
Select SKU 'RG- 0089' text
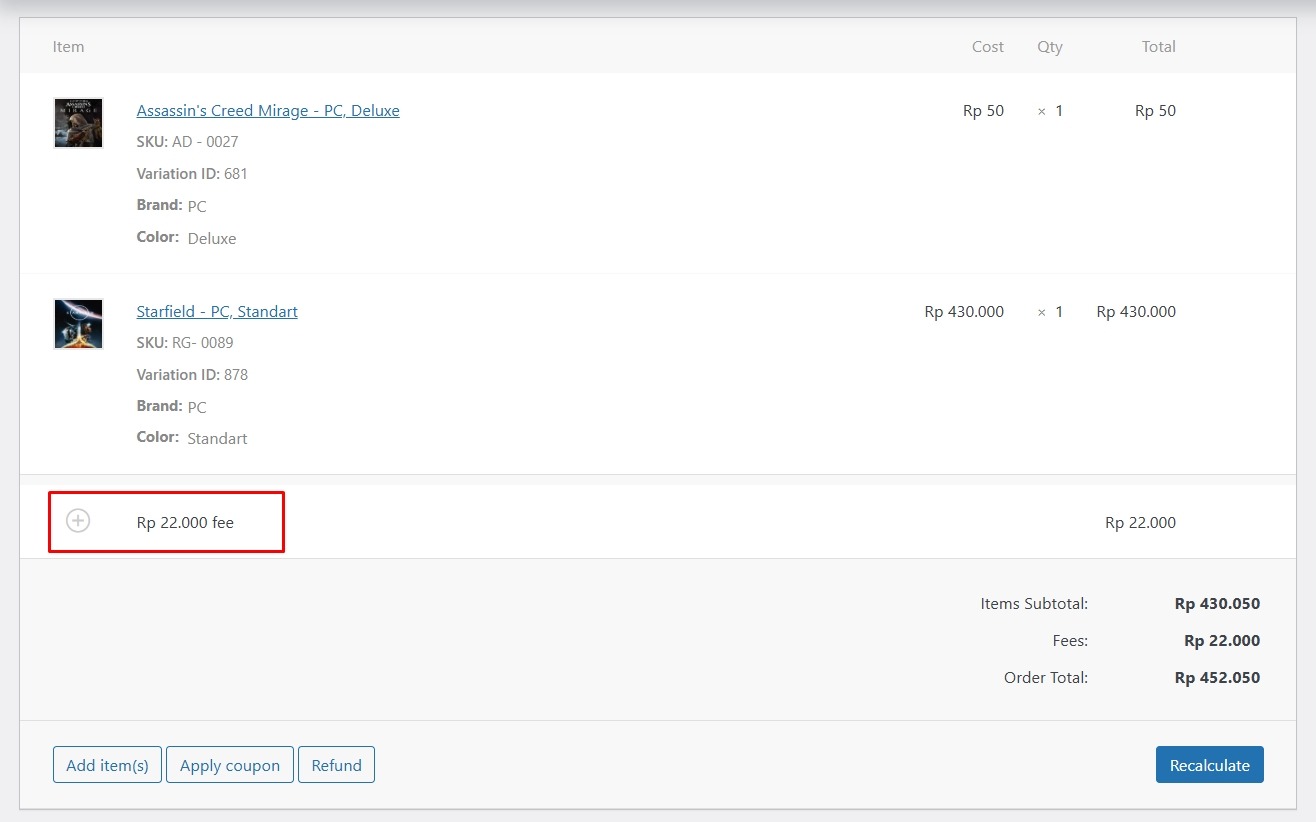pos(203,343)
